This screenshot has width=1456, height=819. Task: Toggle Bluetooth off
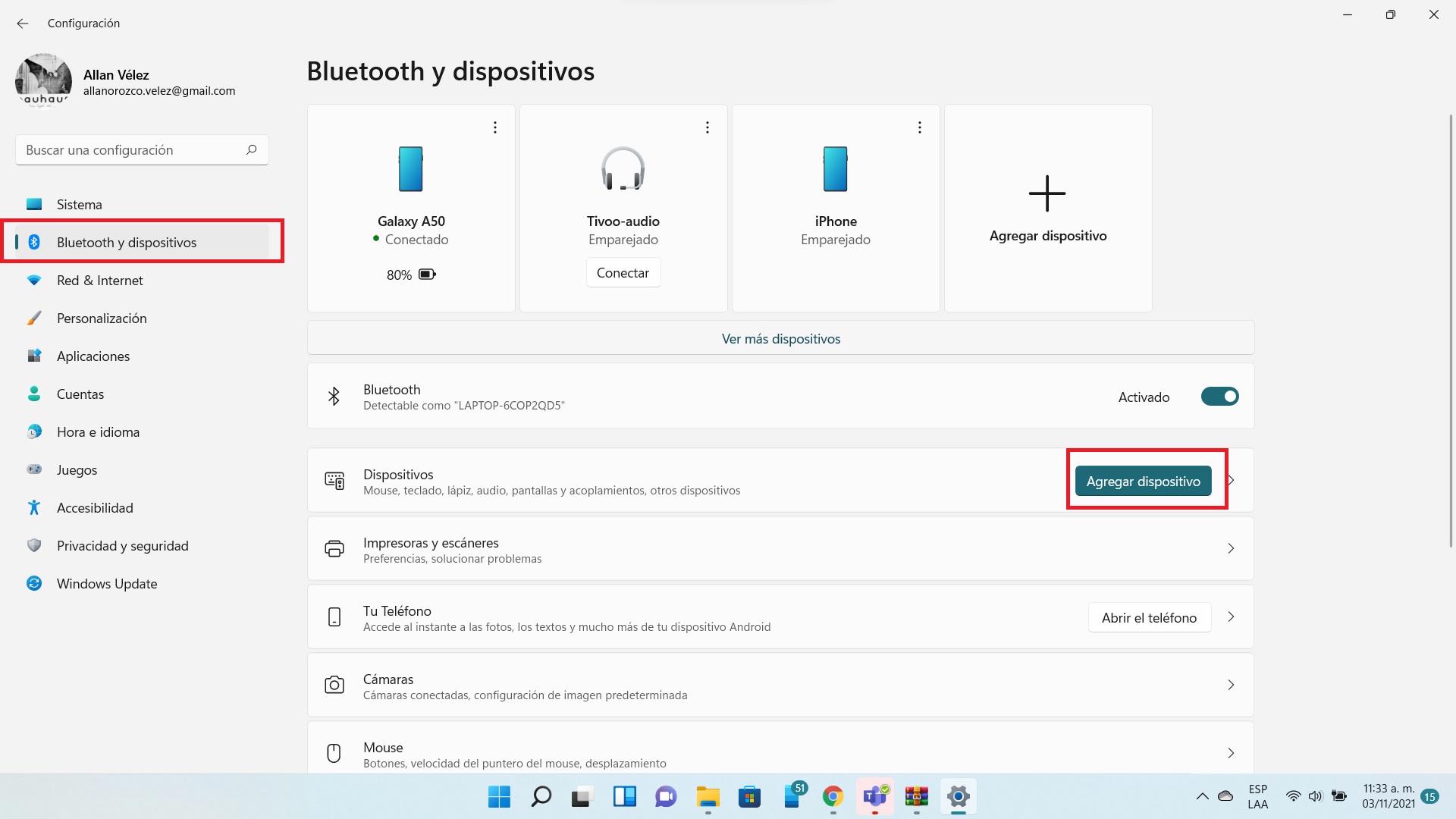pos(1219,396)
